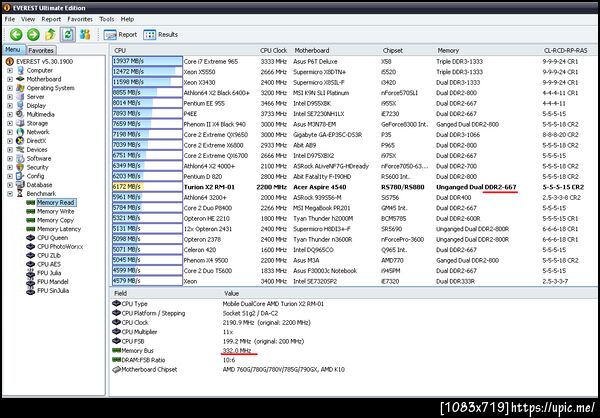Image resolution: width=600 pixels, height=418 pixels.
Task: Click the Computer icon in the tree
Action: click(x=20, y=70)
